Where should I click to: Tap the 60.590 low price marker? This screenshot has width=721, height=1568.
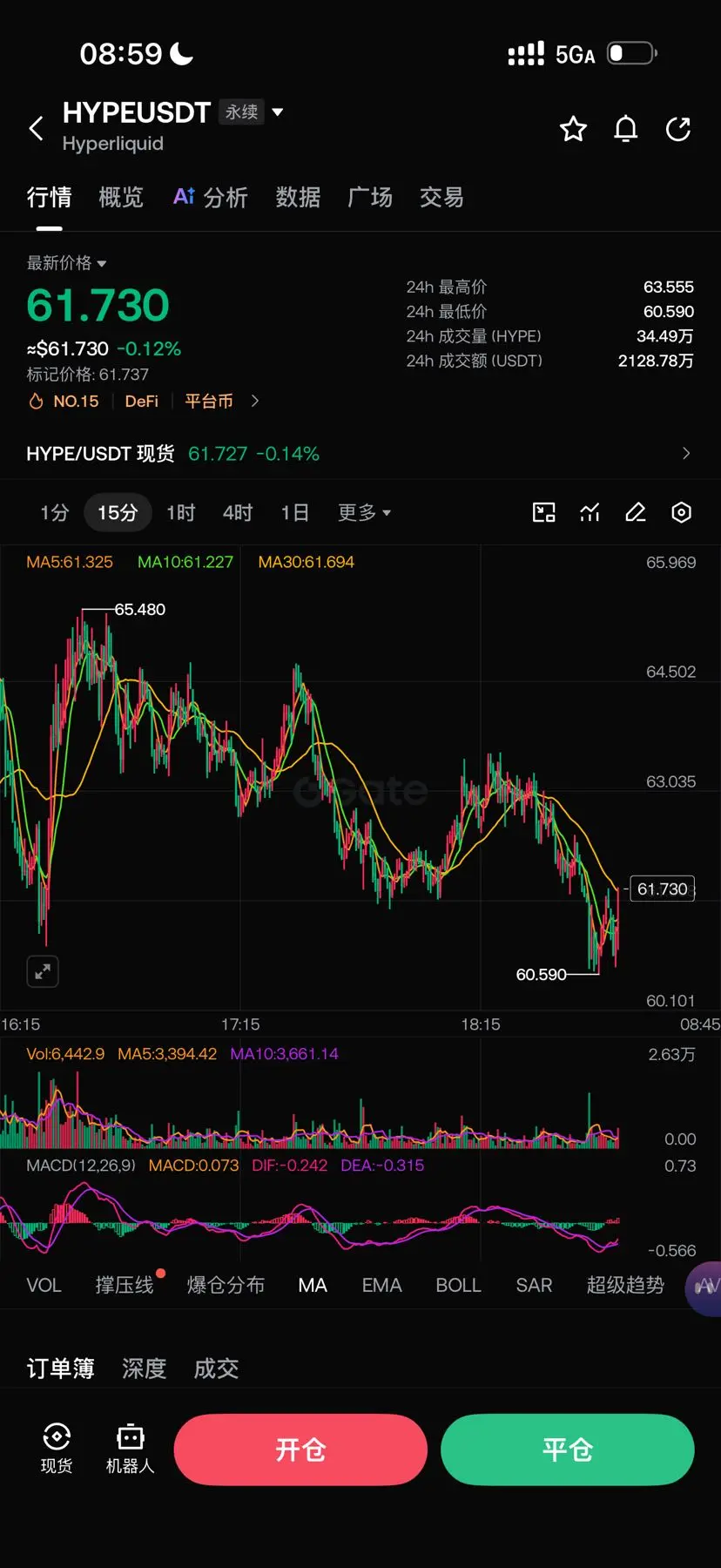tap(541, 974)
